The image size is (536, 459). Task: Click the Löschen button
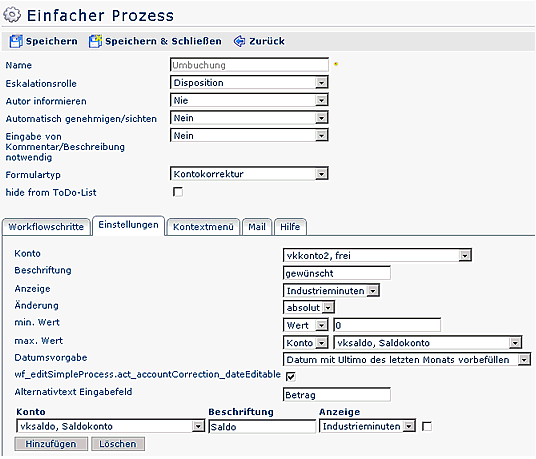tap(118, 444)
